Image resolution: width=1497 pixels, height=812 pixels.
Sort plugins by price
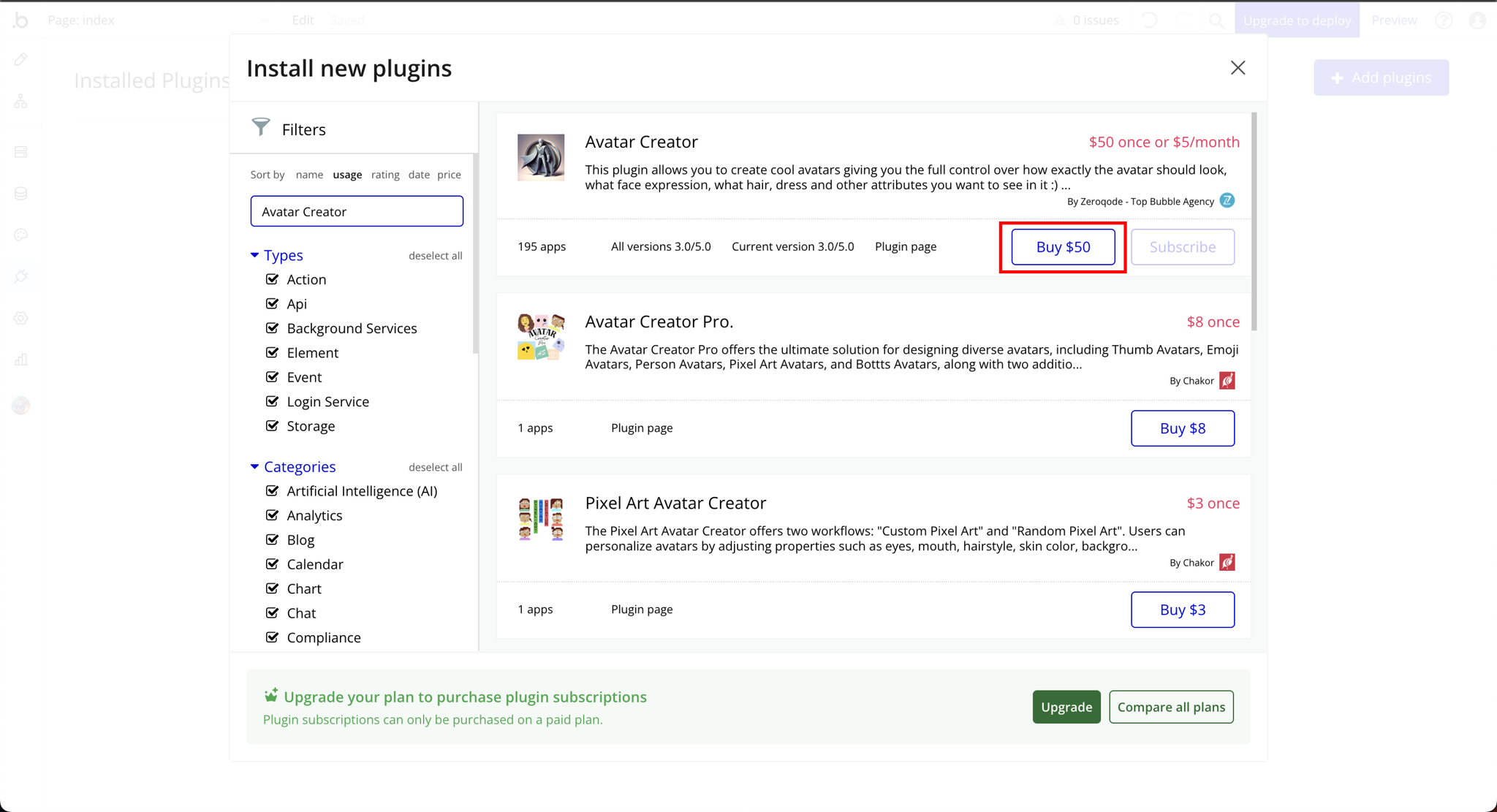coord(449,175)
